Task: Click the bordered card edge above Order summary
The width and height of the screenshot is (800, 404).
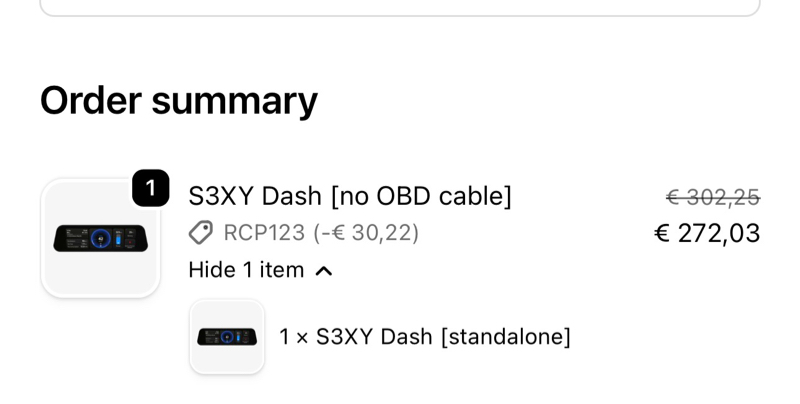Action: [400, 14]
